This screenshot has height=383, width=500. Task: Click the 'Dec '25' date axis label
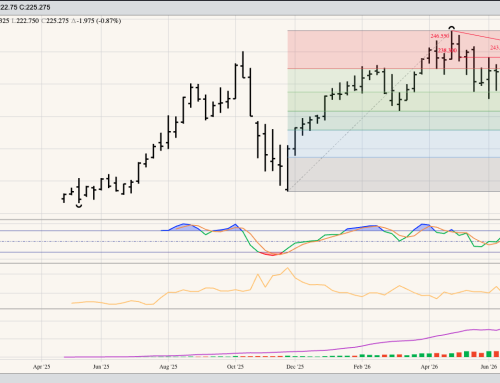(x=295, y=367)
